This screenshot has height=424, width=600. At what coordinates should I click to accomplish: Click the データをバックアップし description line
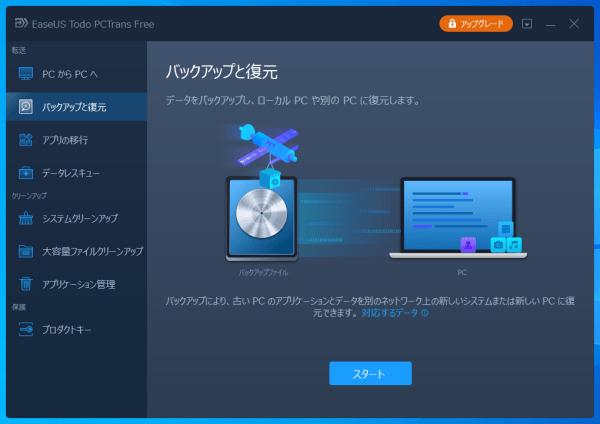click(x=293, y=101)
